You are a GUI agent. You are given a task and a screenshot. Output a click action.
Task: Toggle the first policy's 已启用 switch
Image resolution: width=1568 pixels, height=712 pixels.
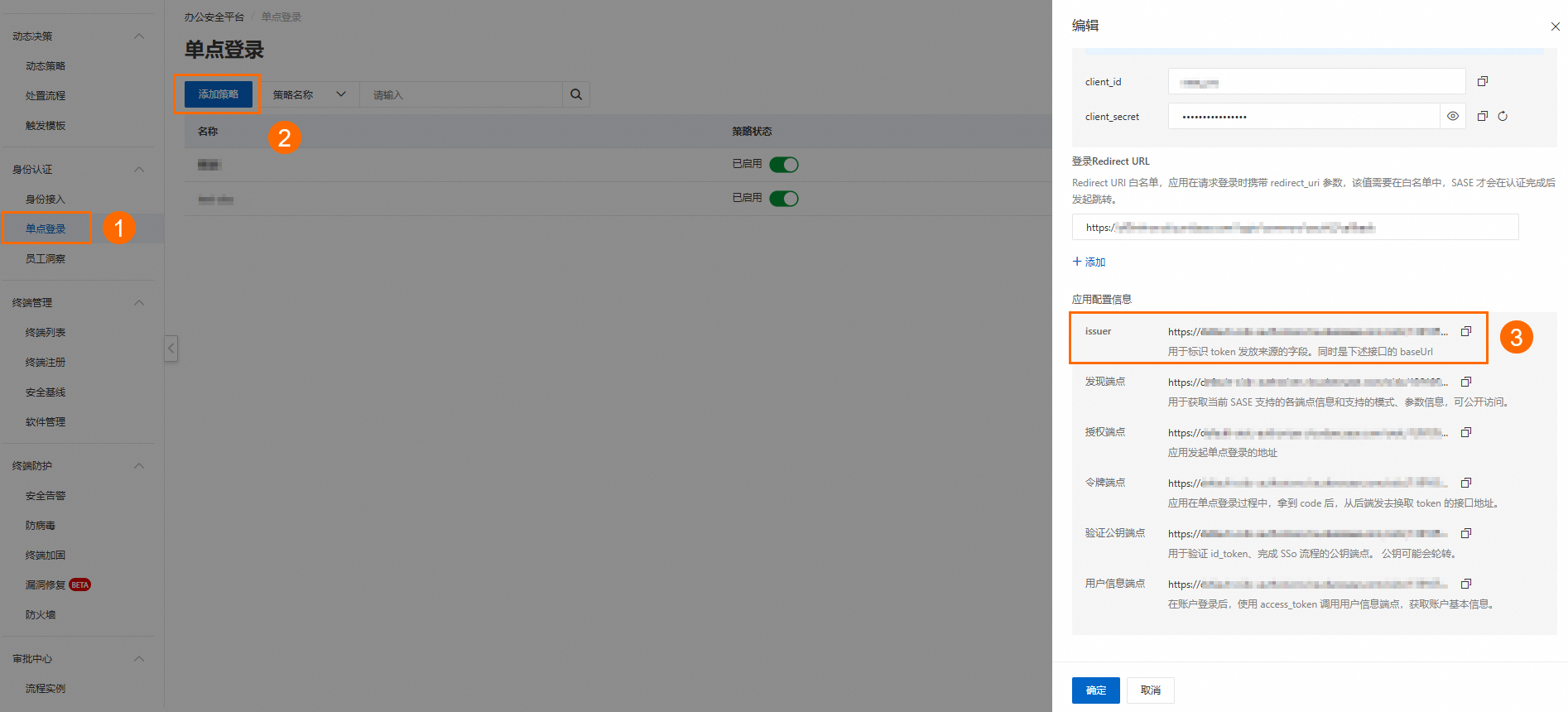pyautogui.click(x=784, y=165)
